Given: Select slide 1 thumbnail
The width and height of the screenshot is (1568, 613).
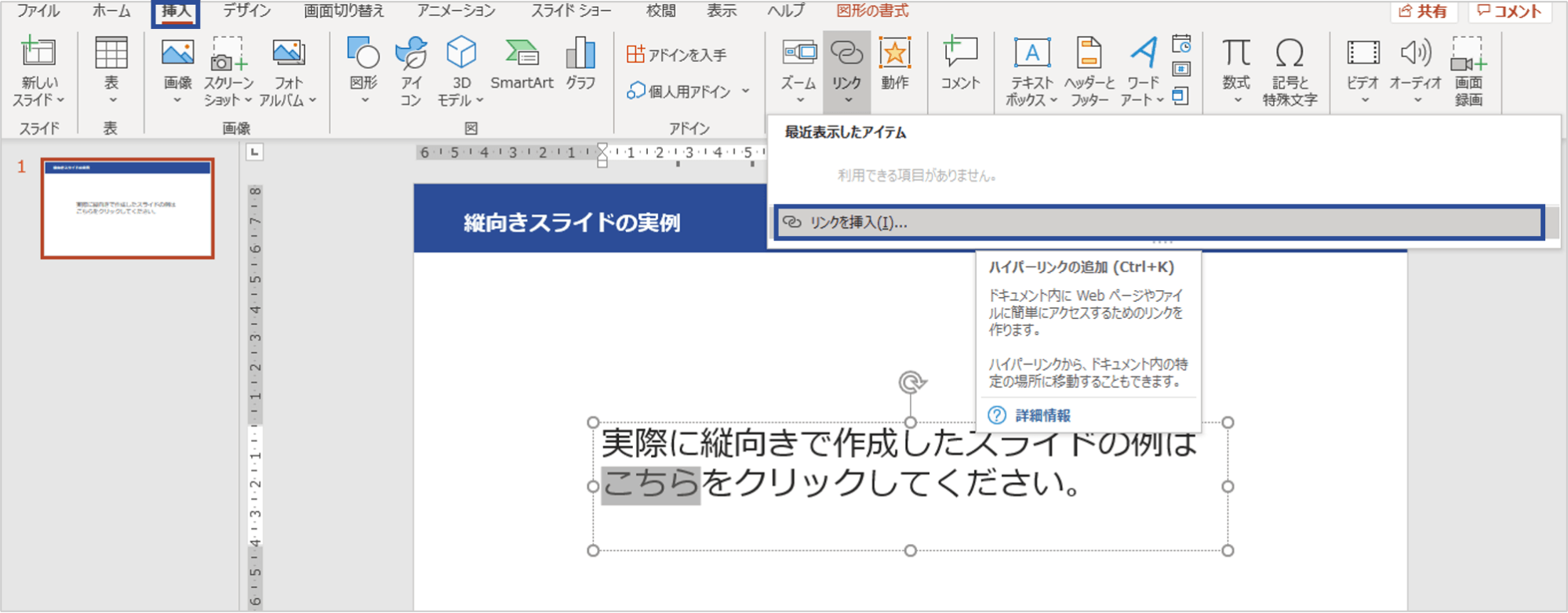Looking at the screenshot, I should 127,208.
